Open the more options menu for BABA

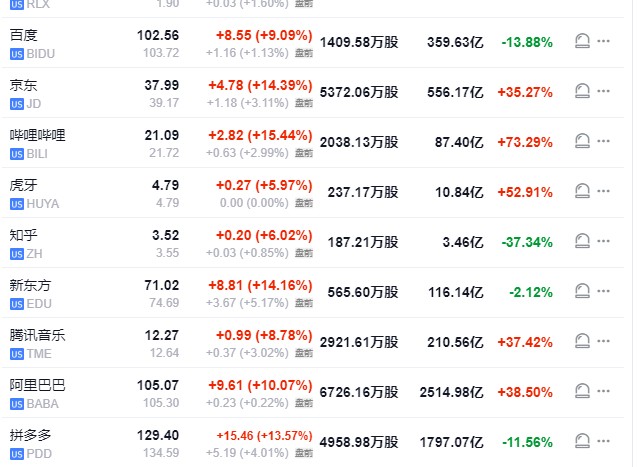(x=603, y=391)
